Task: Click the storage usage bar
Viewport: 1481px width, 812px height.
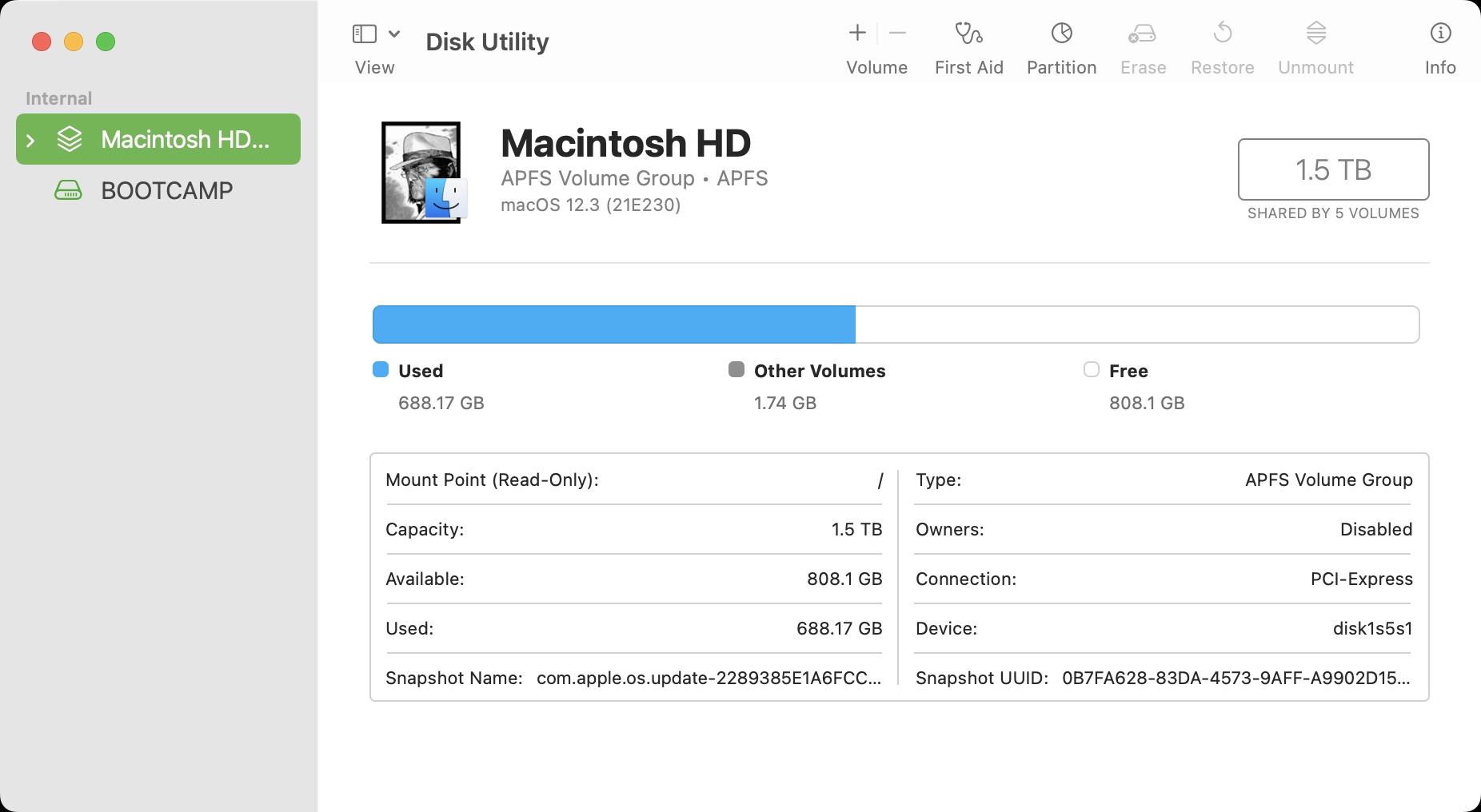Action: click(x=896, y=324)
